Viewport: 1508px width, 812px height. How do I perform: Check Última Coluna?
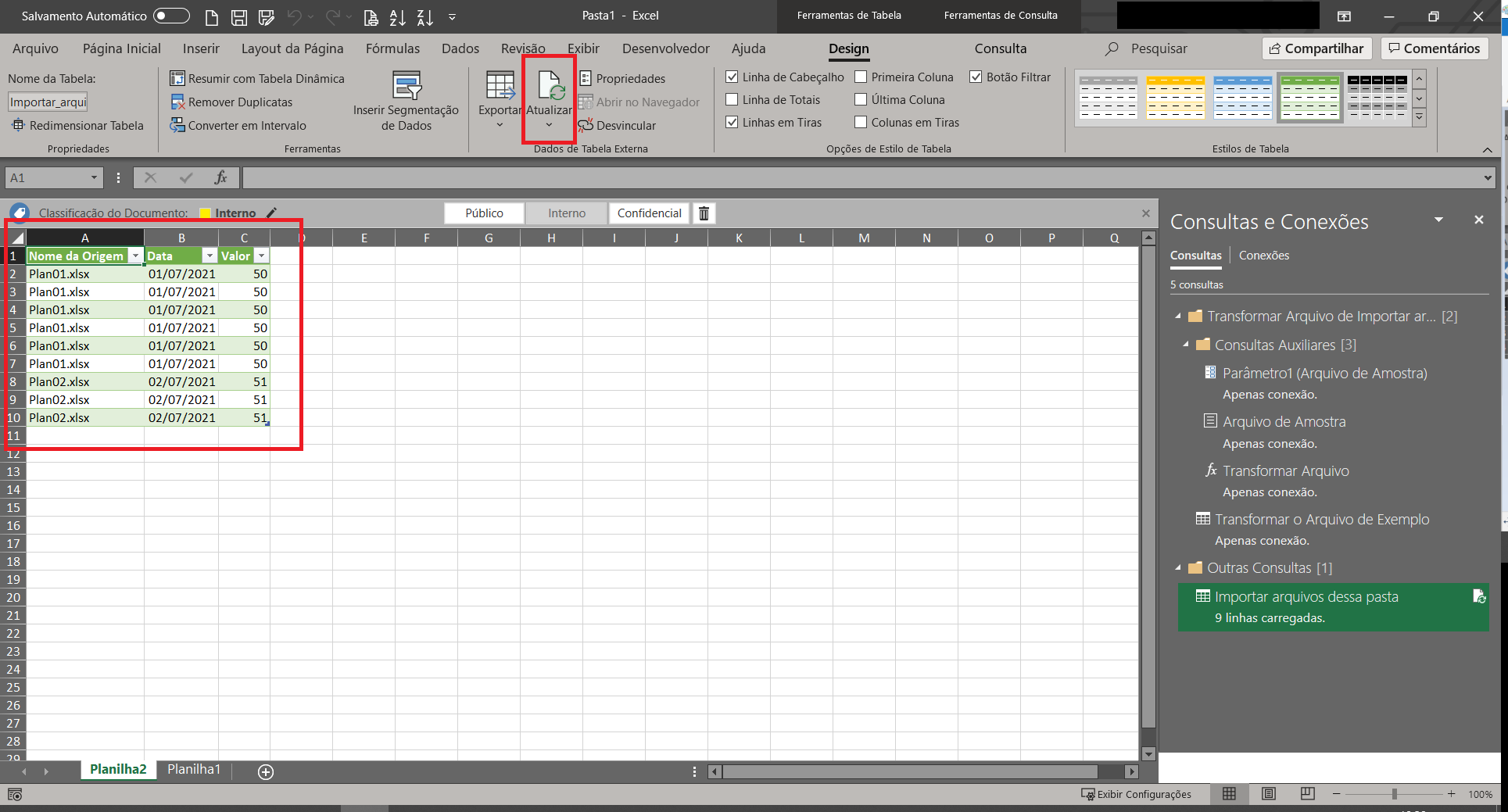click(861, 99)
